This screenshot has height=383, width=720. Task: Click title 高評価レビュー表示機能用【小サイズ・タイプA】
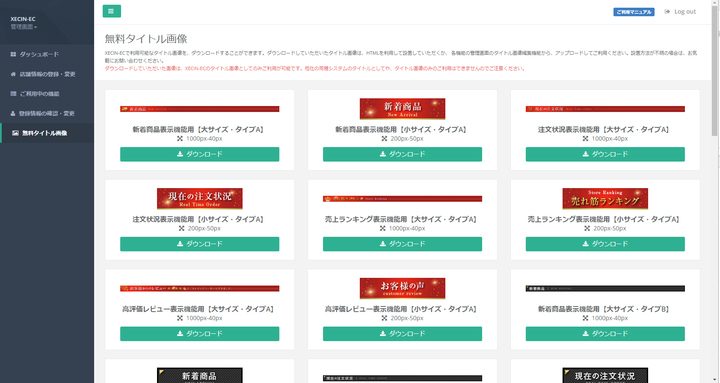pos(402,309)
